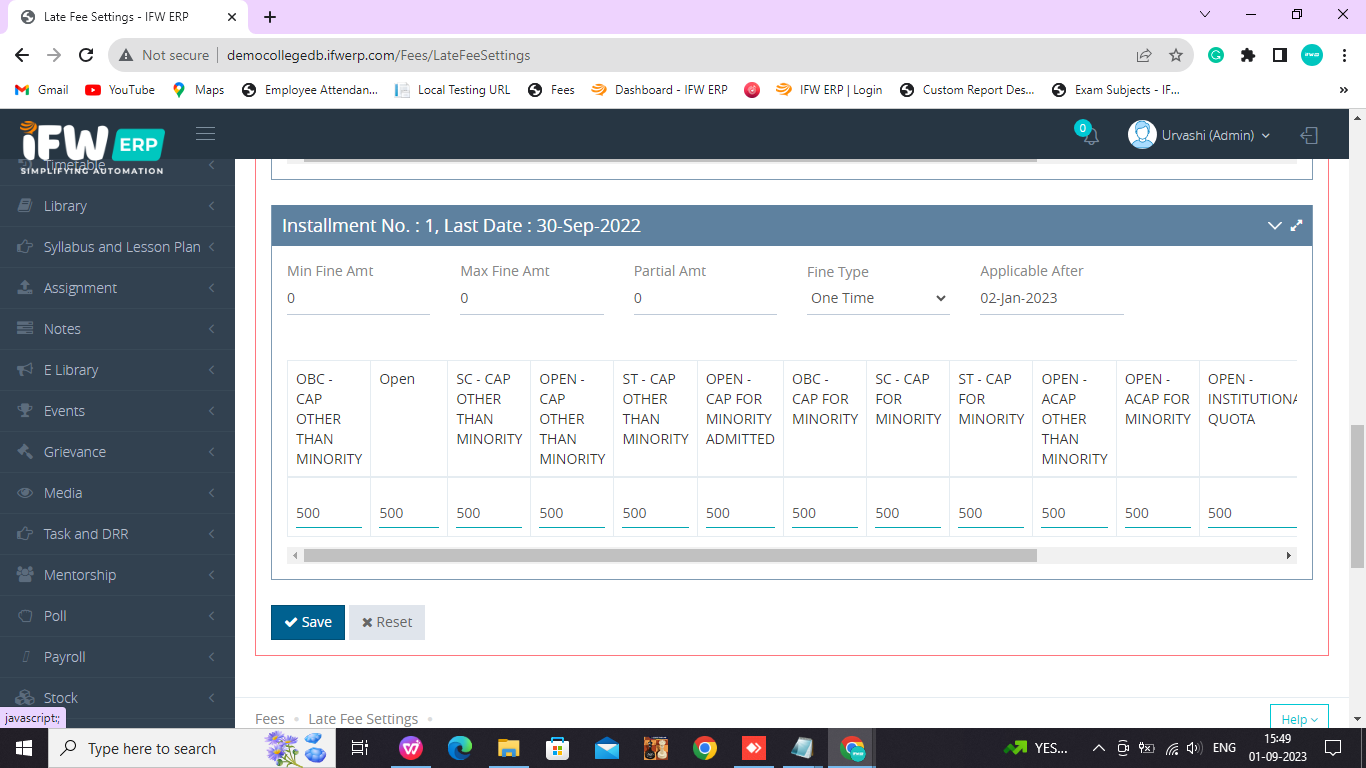Open the Windows Start menu
Screen dimensions: 1366x768
[x=23, y=748]
